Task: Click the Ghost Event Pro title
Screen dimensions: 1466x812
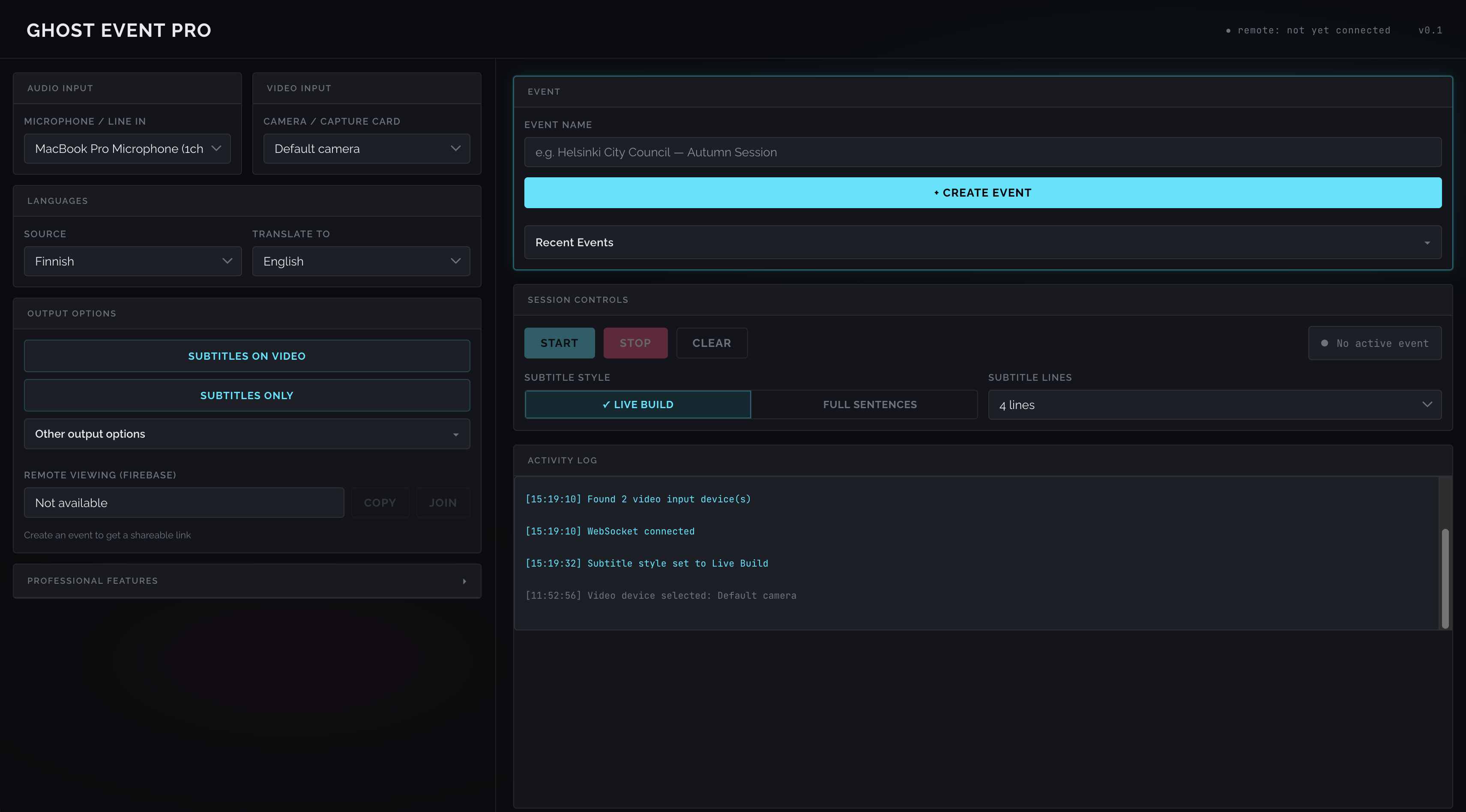Action: pos(119,30)
